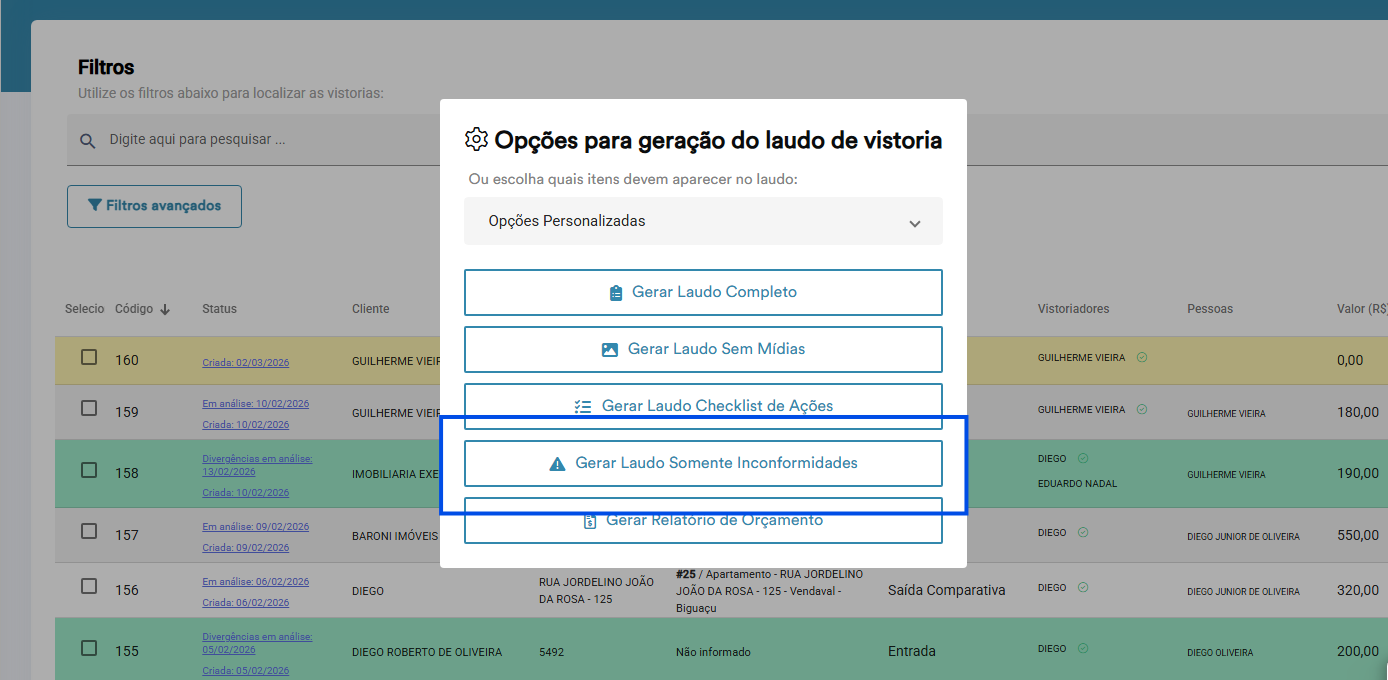
Task: Click the image icon on Gerar Laudo Sem Mídias
Action: click(x=608, y=349)
